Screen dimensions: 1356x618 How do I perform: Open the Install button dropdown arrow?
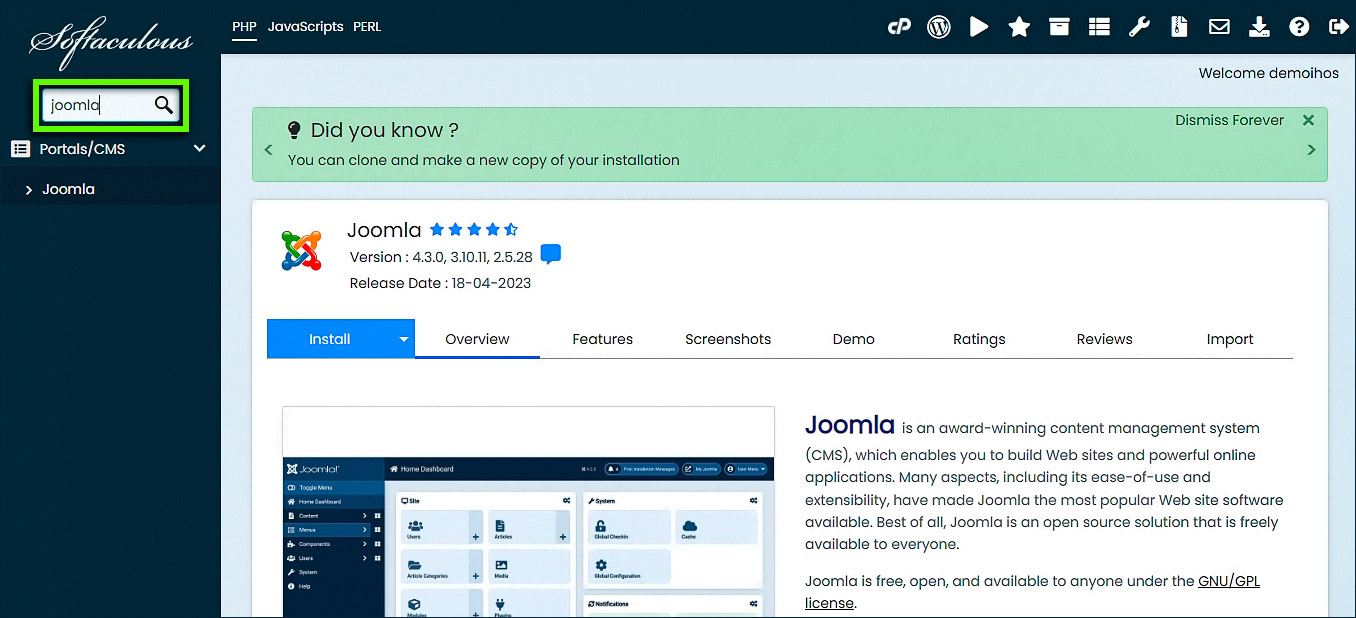402,338
